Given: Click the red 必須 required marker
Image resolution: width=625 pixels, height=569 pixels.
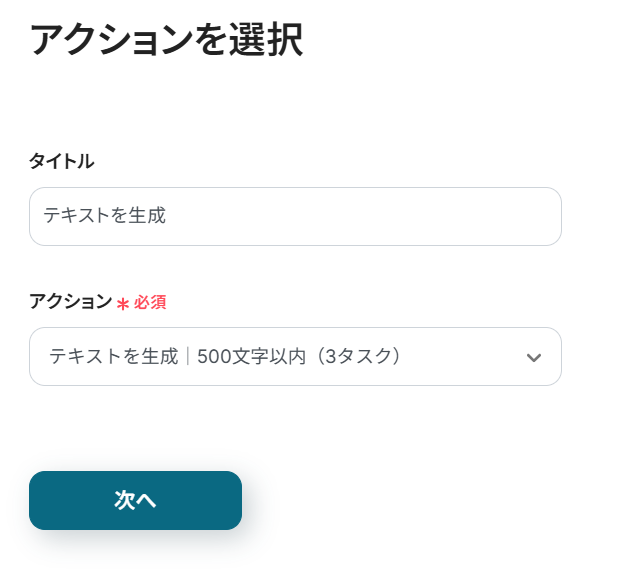Looking at the screenshot, I should coord(150,303).
